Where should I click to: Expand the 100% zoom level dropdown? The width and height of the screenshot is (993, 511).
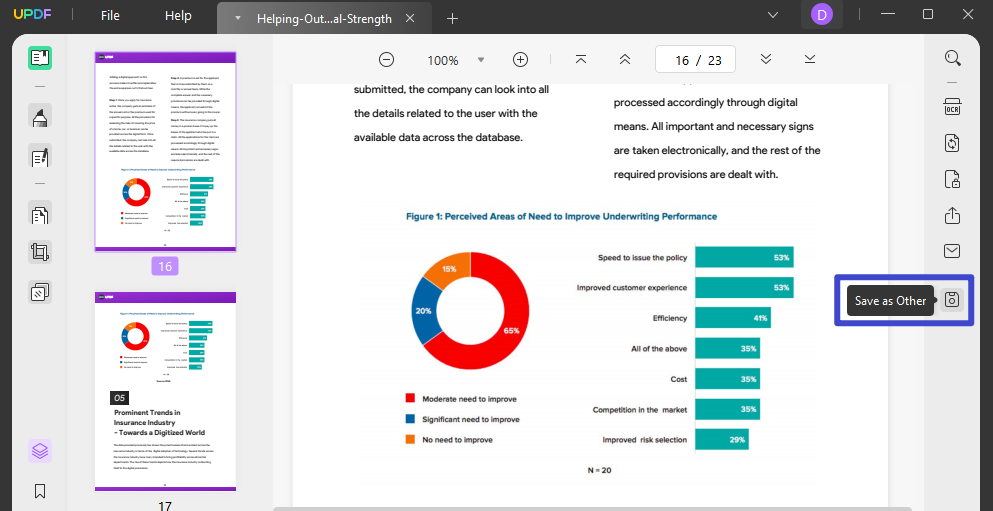tap(481, 60)
